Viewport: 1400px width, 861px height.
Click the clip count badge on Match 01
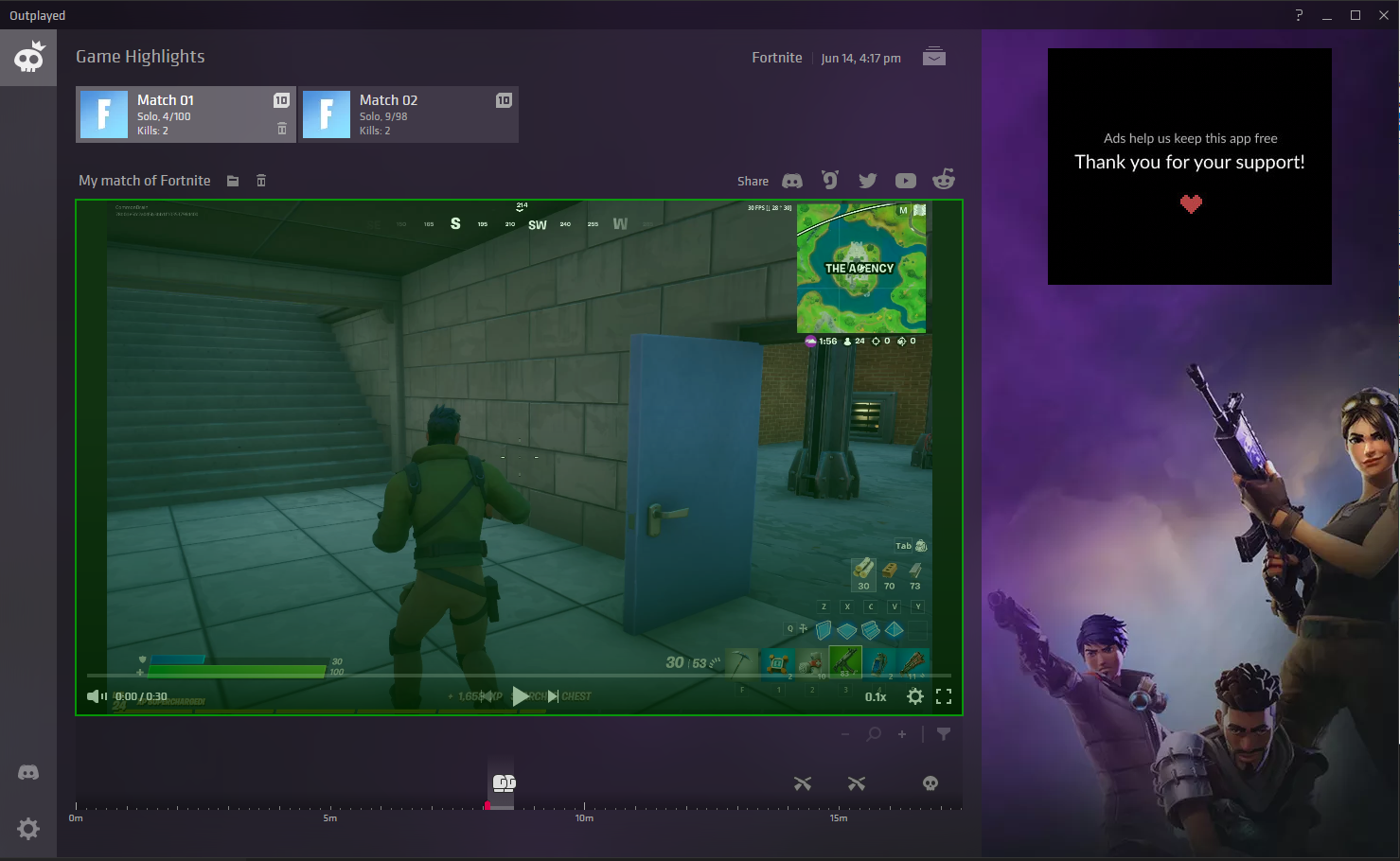coord(281,100)
